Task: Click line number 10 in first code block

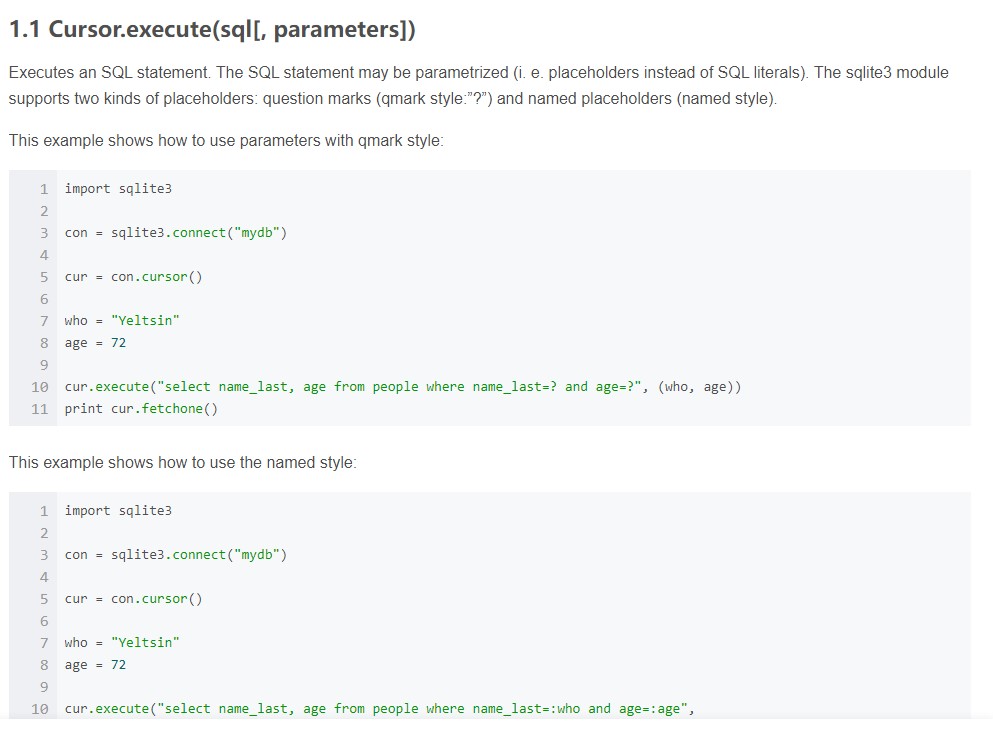Action: (39, 387)
